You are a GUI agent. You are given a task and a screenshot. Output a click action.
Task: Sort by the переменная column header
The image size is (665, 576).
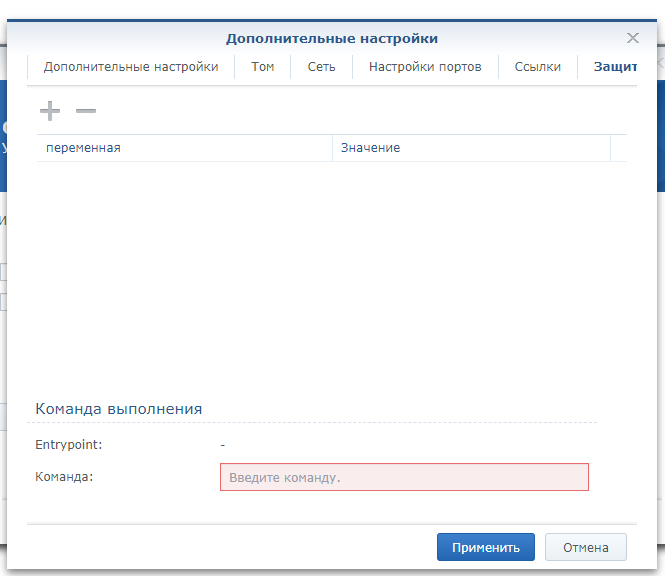[184, 148]
